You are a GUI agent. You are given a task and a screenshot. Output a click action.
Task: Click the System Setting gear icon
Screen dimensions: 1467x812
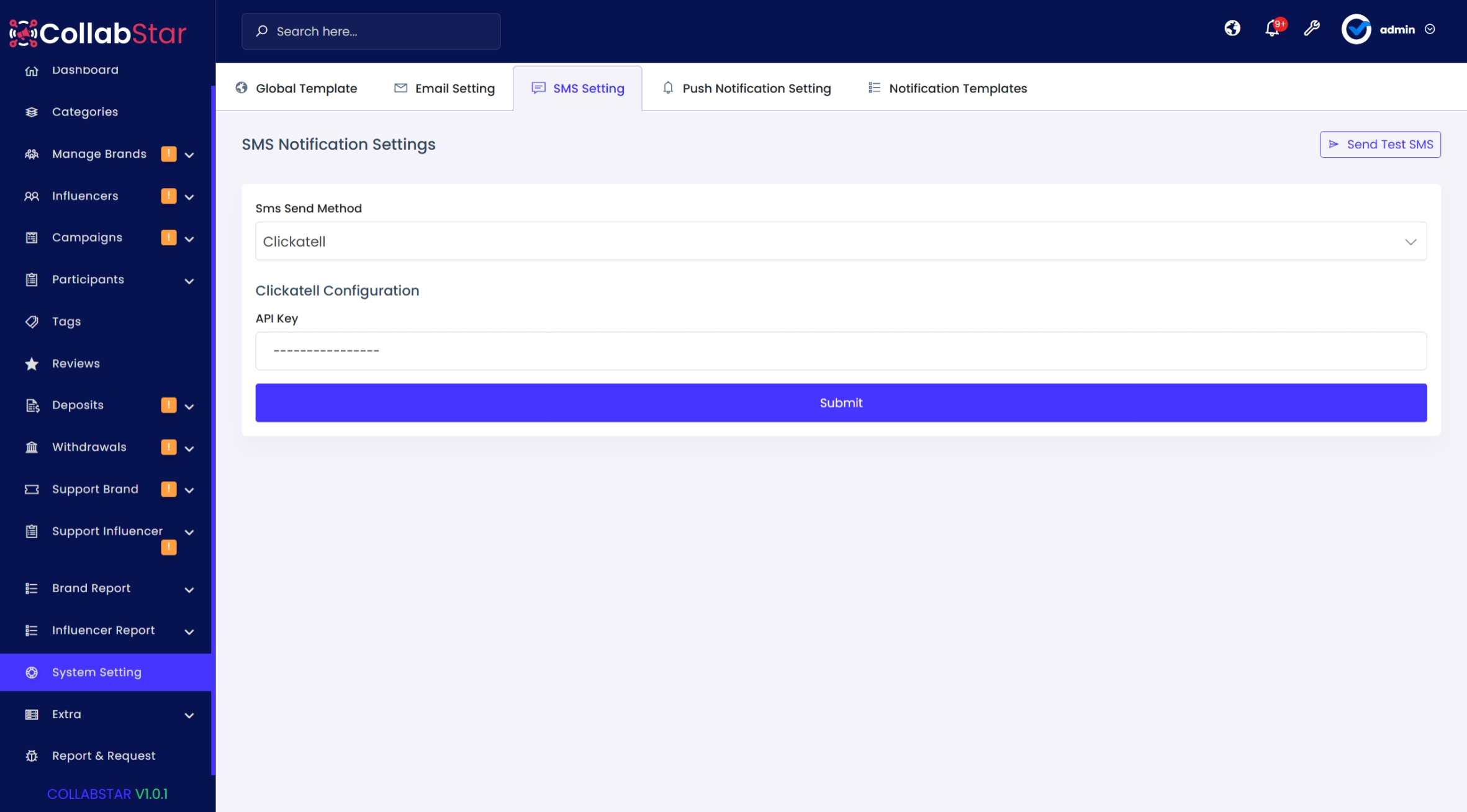click(32, 672)
